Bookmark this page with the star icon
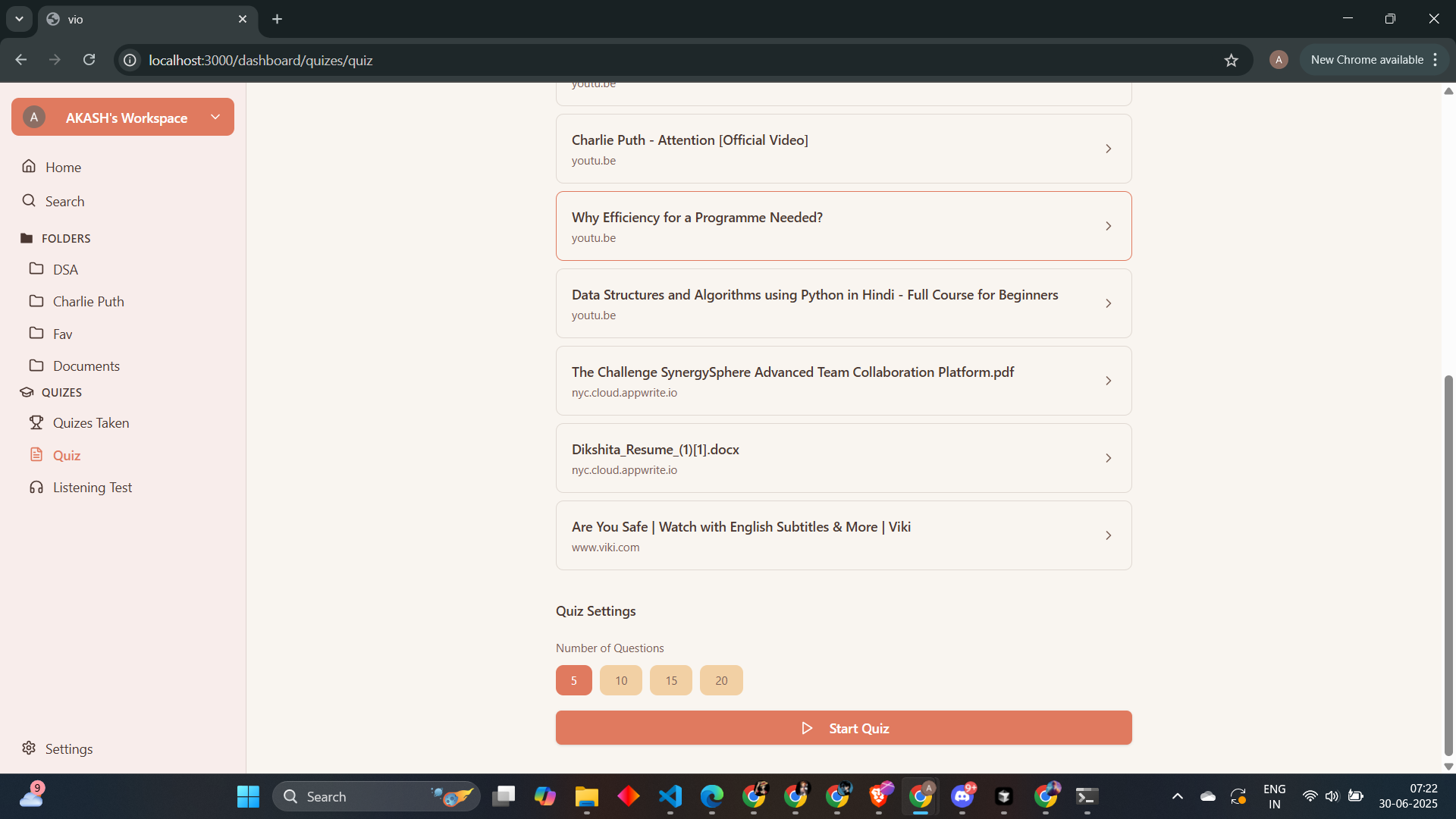 1231,60
